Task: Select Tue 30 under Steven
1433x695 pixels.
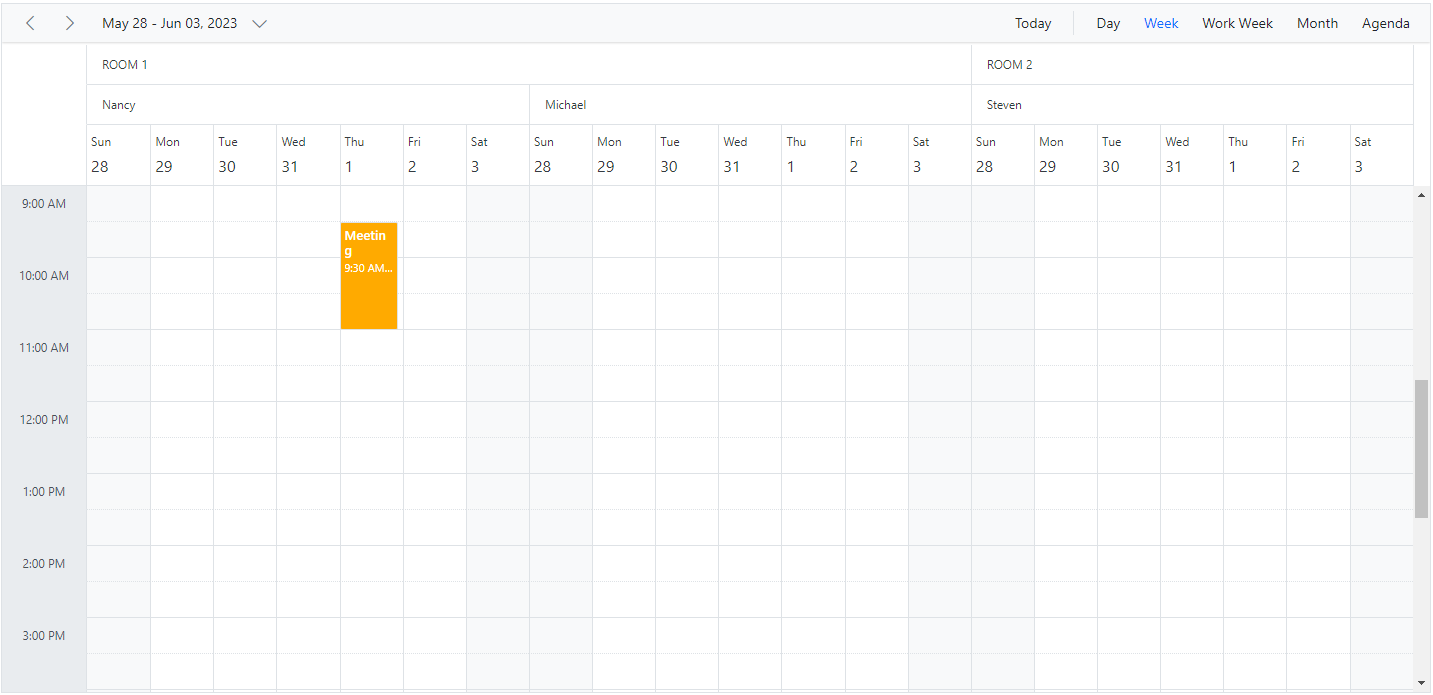Action: click(x=1129, y=155)
